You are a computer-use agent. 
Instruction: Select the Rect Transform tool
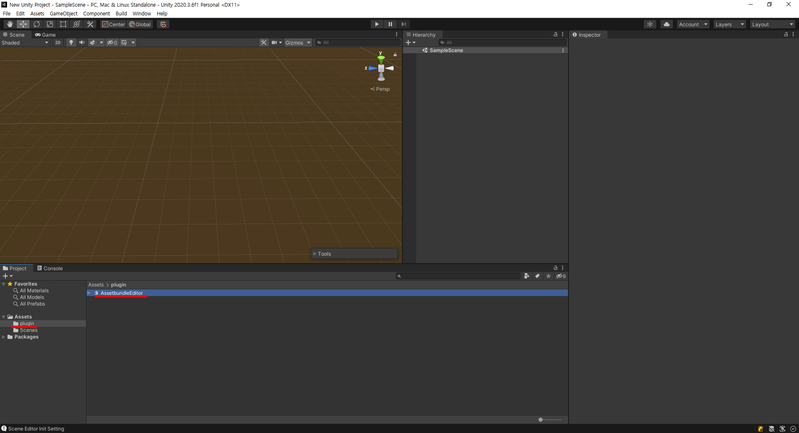point(63,24)
